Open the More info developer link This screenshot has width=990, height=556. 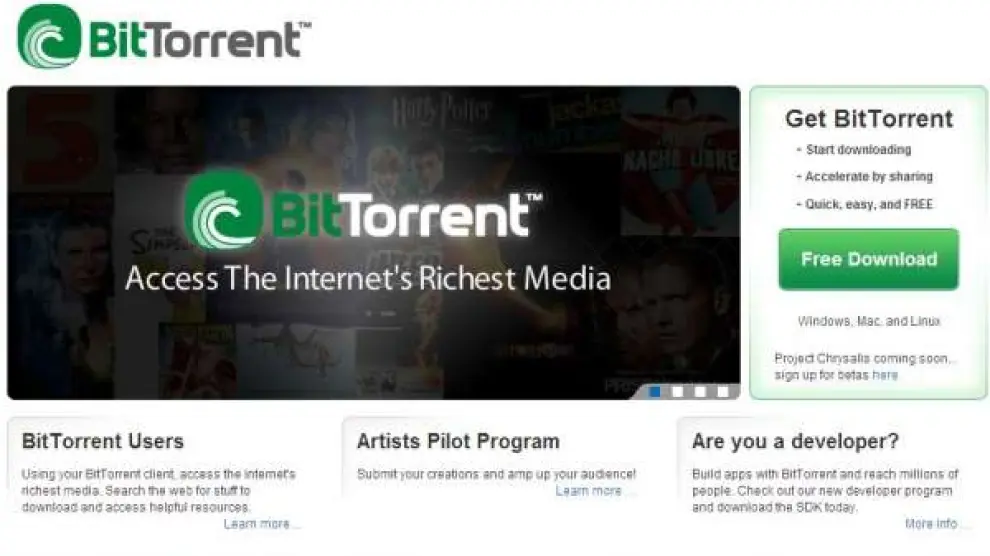click(x=931, y=523)
